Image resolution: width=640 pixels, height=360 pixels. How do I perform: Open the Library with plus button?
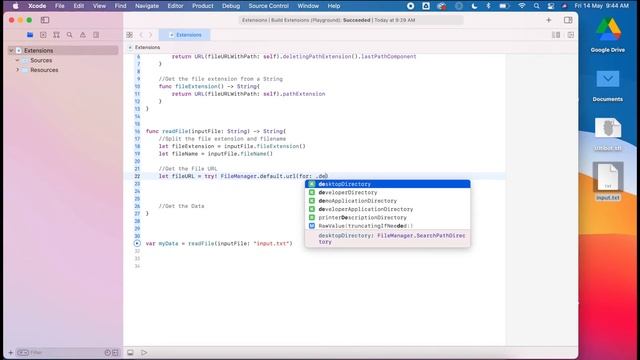(x=549, y=20)
